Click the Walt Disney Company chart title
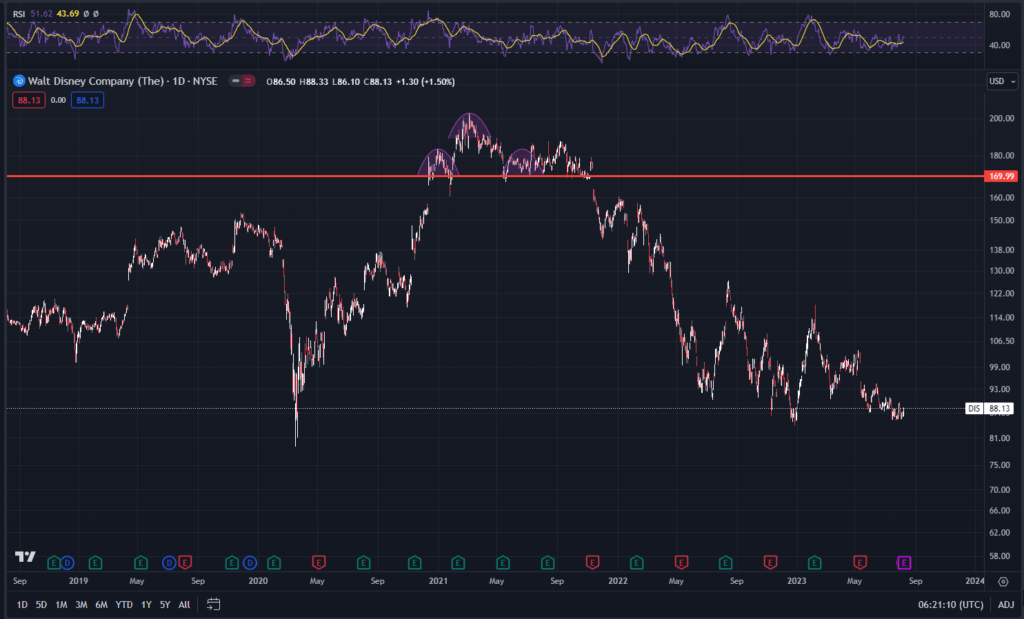 click(122, 81)
